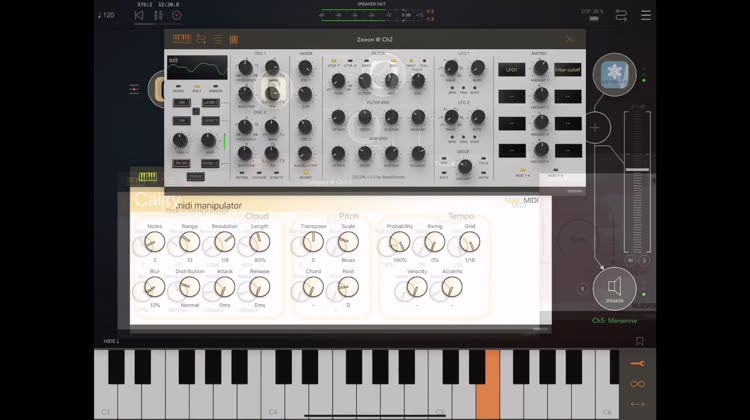Image resolution: width=750 pixels, height=420 pixels.
Task: Click the Ch5: Mersenne channel label
Action: tap(614, 321)
